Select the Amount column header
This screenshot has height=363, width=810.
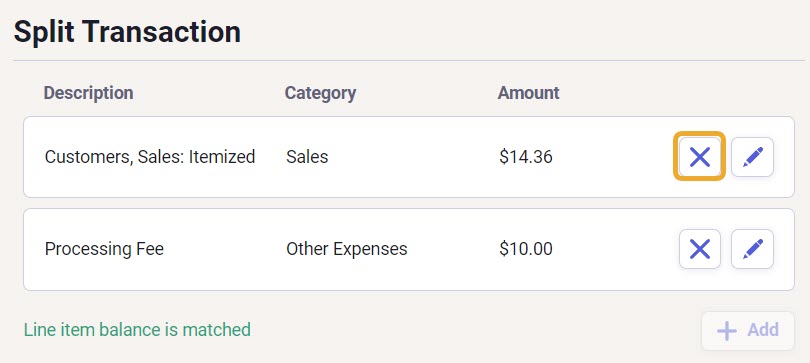tap(528, 93)
